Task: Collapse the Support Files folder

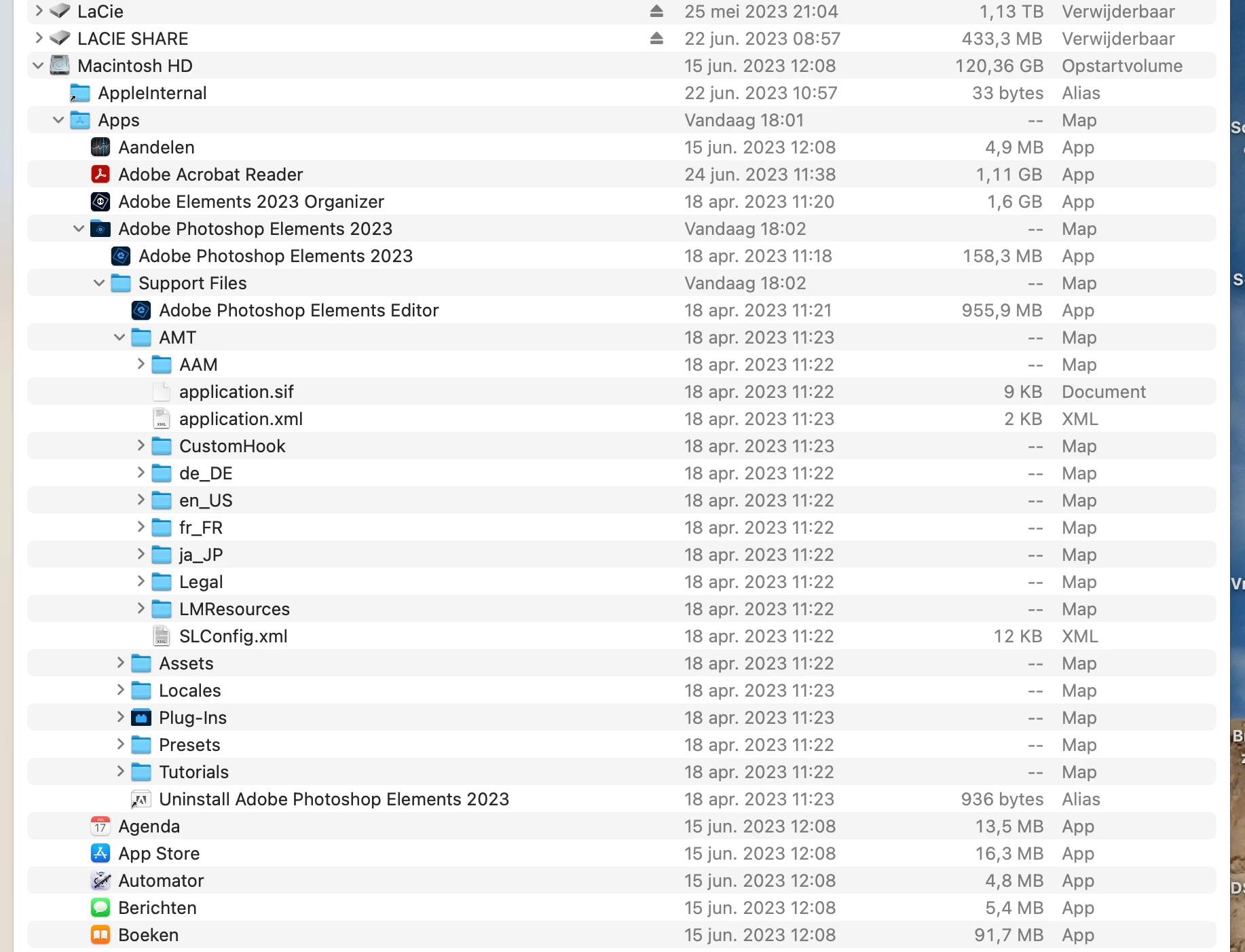Action: click(x=100, y=283)
